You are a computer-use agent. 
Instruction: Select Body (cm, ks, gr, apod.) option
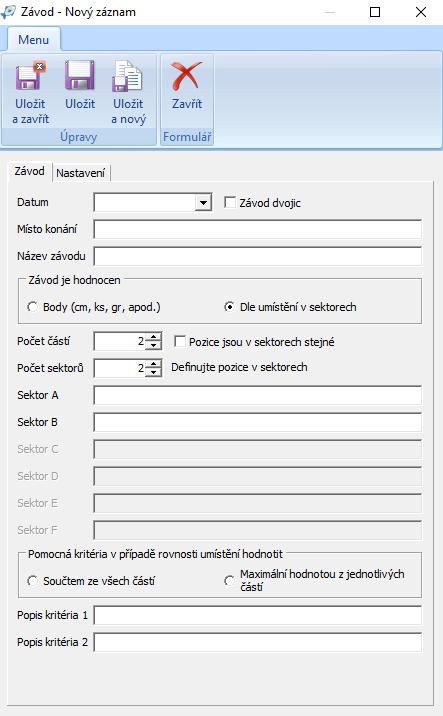32,307
